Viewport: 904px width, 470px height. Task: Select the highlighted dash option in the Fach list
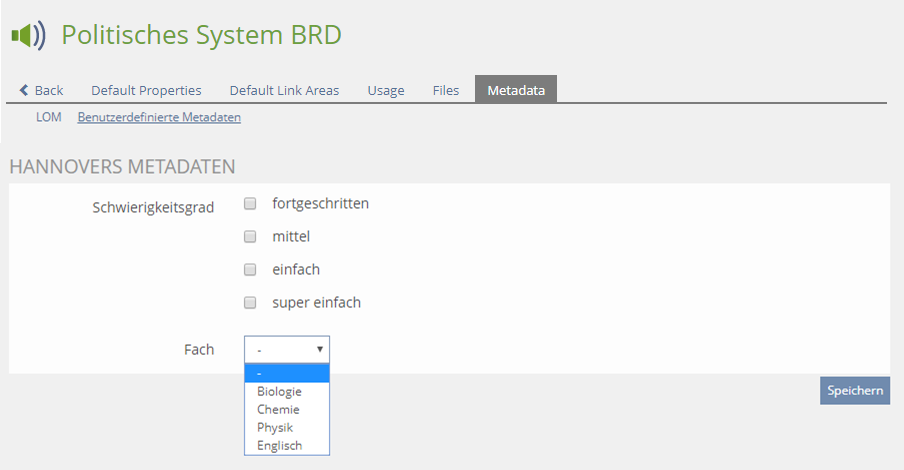[287, 373]
